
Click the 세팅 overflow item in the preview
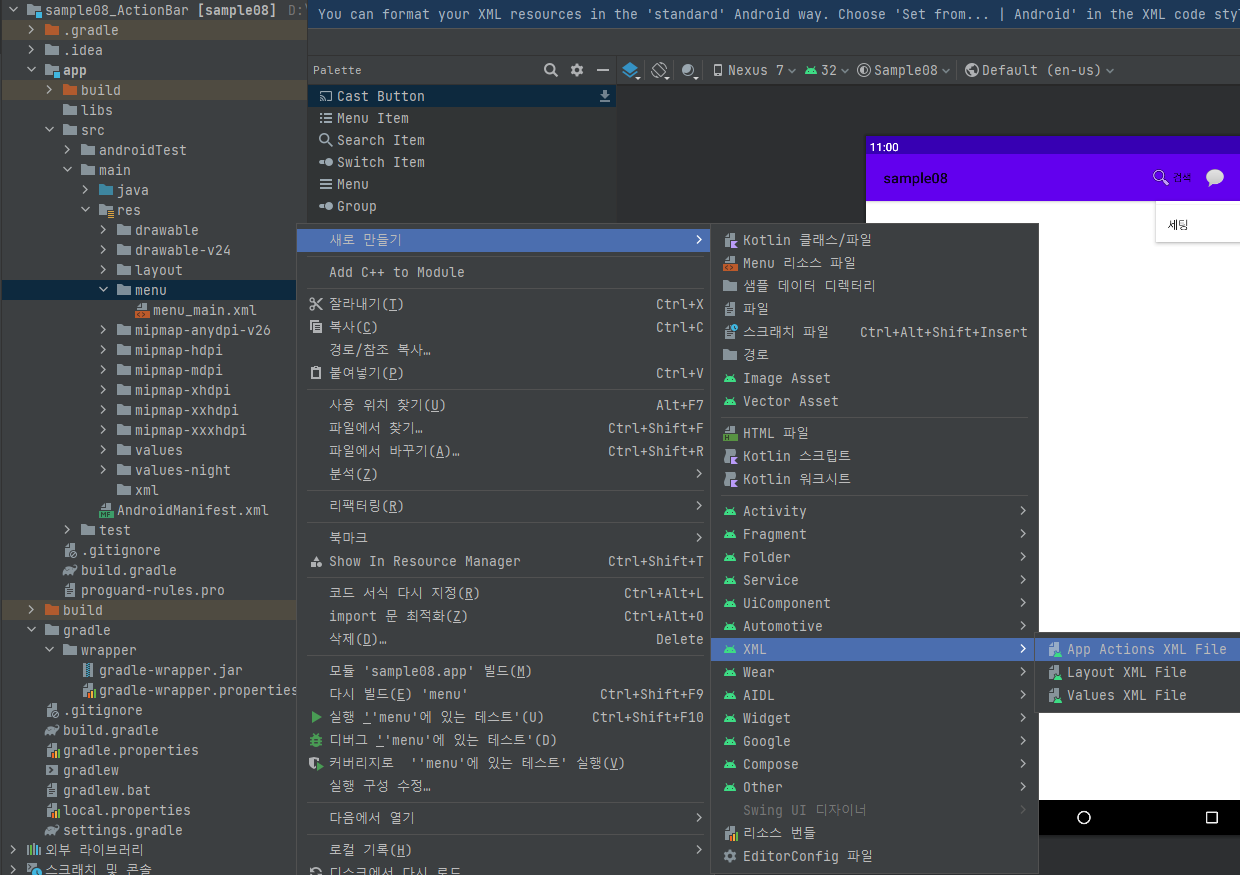pos(1178,225)
